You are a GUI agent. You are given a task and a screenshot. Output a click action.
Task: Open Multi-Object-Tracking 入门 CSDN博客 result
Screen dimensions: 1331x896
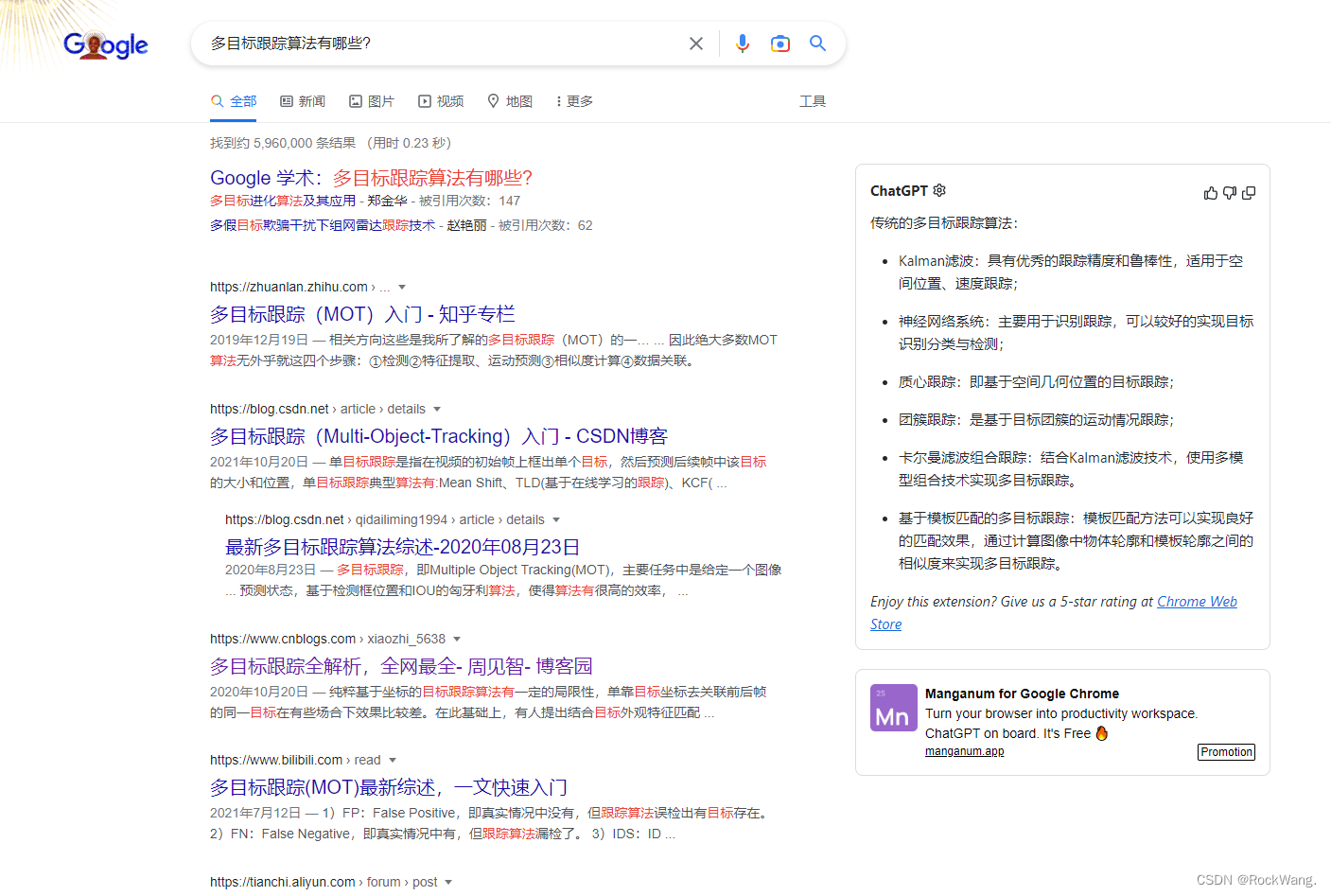[439, 436]
